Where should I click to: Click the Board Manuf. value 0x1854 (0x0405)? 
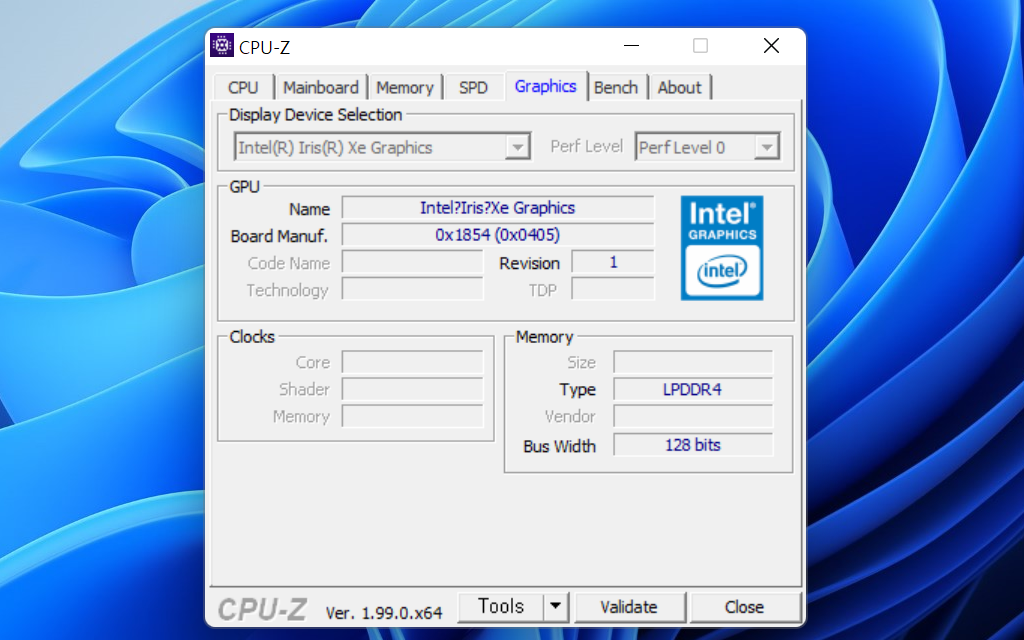498,234
